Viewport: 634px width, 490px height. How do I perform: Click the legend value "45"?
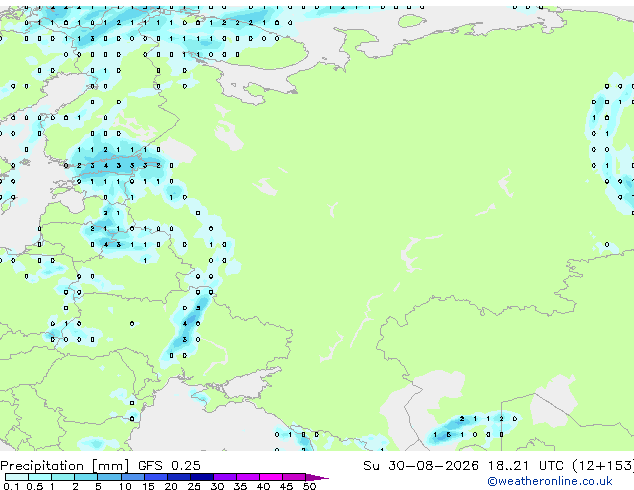[x=286, y=486]
